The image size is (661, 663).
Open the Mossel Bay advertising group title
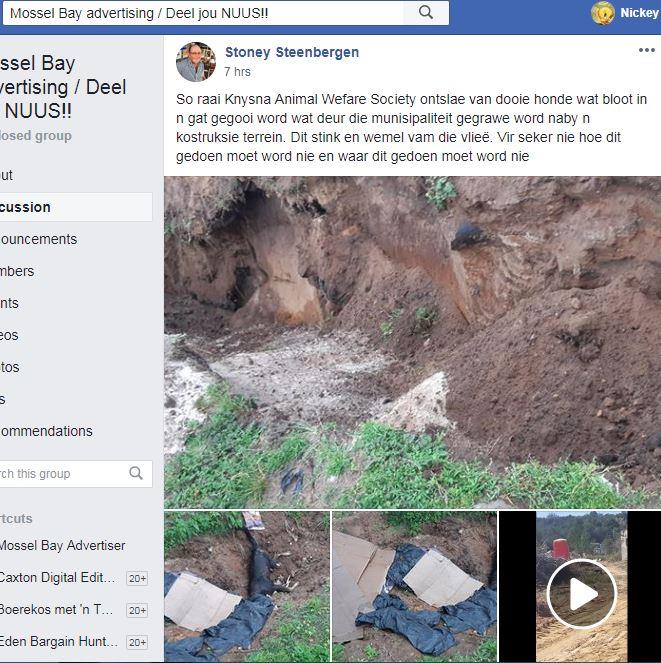point(63,87)
